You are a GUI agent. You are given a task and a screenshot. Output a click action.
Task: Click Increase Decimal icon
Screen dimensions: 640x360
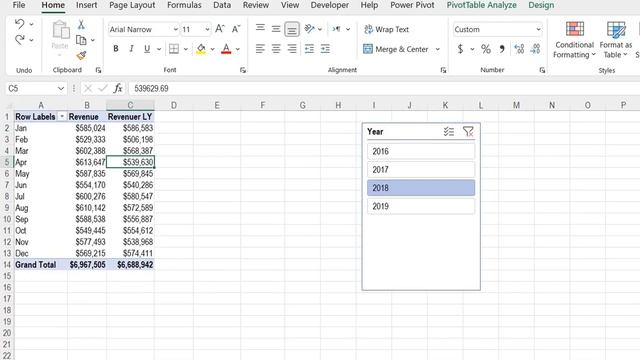(519, 49)
